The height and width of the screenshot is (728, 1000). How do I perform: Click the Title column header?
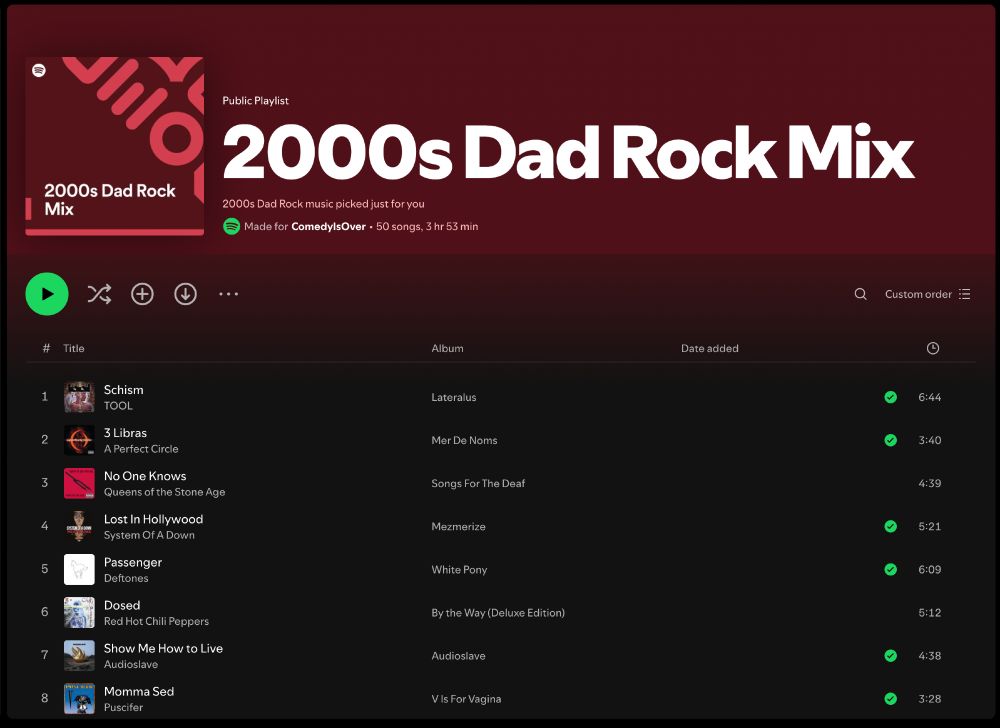pyautogui.click(x=73, y=348)
